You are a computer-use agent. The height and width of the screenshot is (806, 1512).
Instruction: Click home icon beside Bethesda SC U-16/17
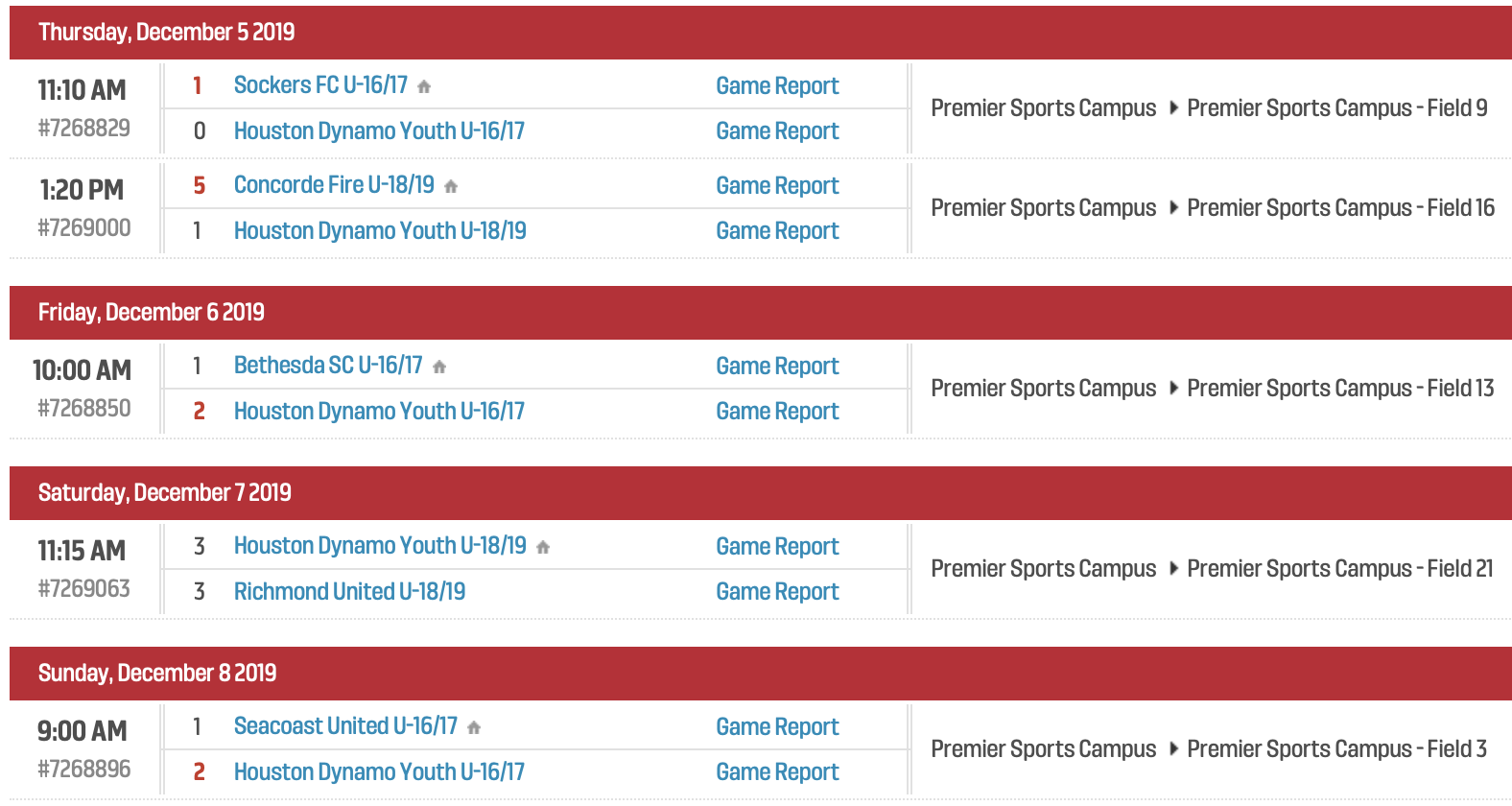(x=439, y=367)
